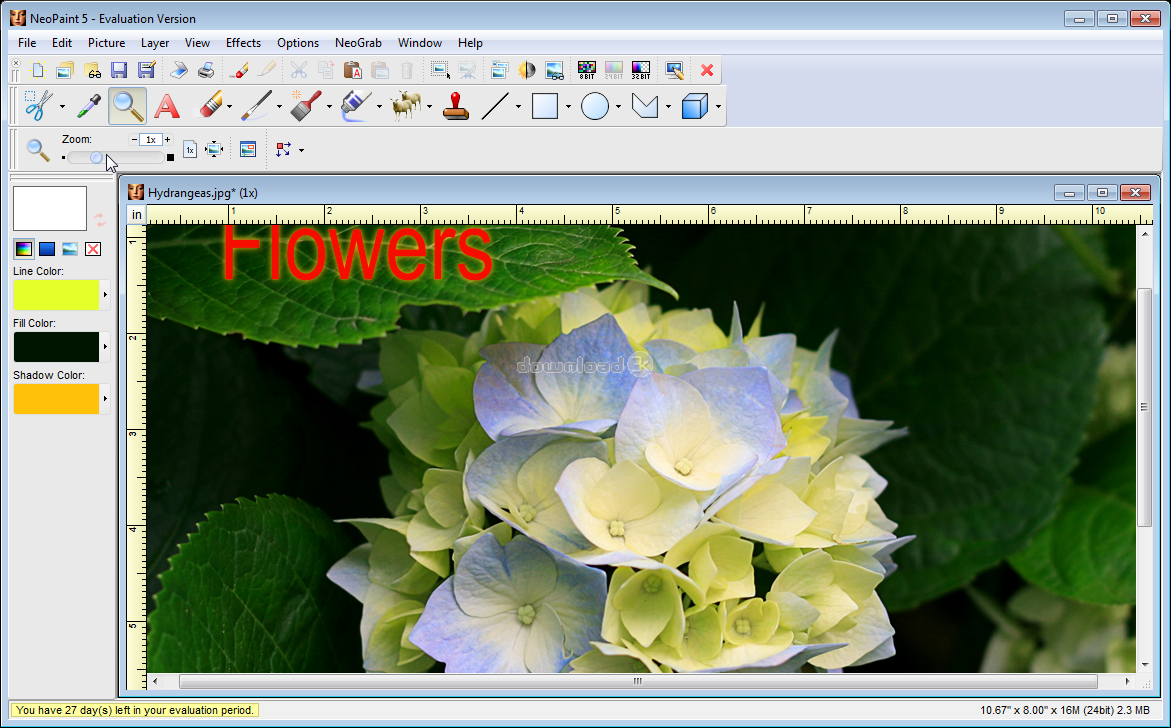
Task: Click the 'in' ruler units button
Action: 136,215
